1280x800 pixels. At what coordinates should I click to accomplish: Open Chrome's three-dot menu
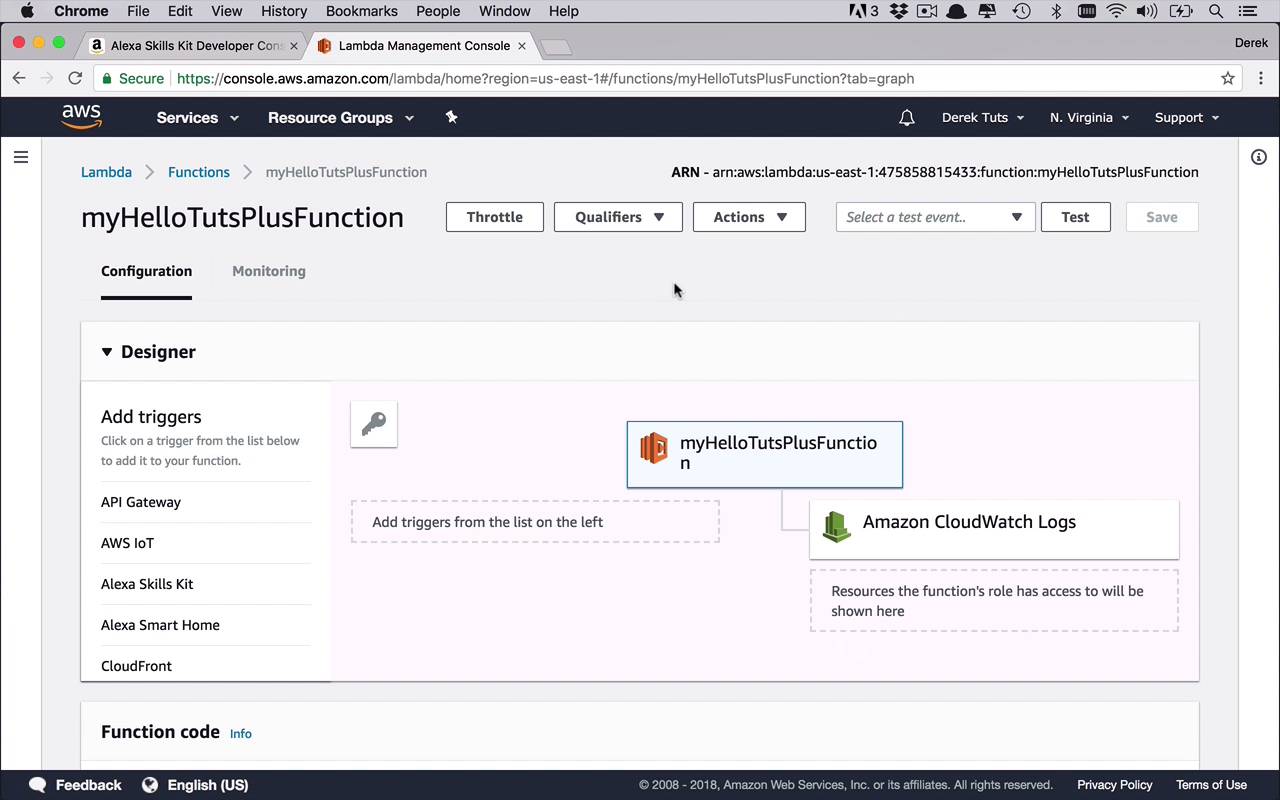(x=1259, y=78)
